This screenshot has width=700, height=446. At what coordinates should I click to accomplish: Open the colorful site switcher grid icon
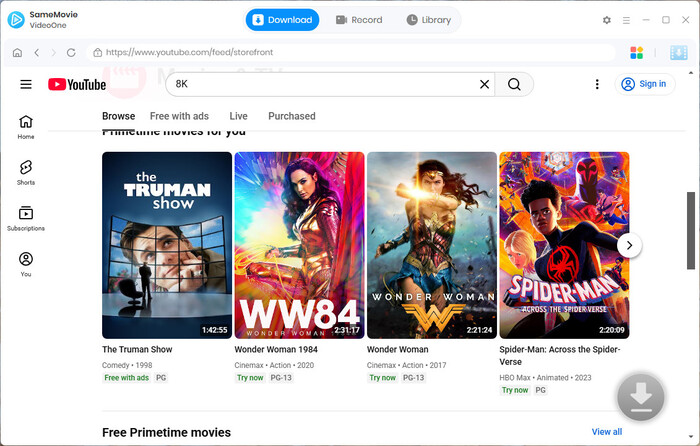[637, 53]
